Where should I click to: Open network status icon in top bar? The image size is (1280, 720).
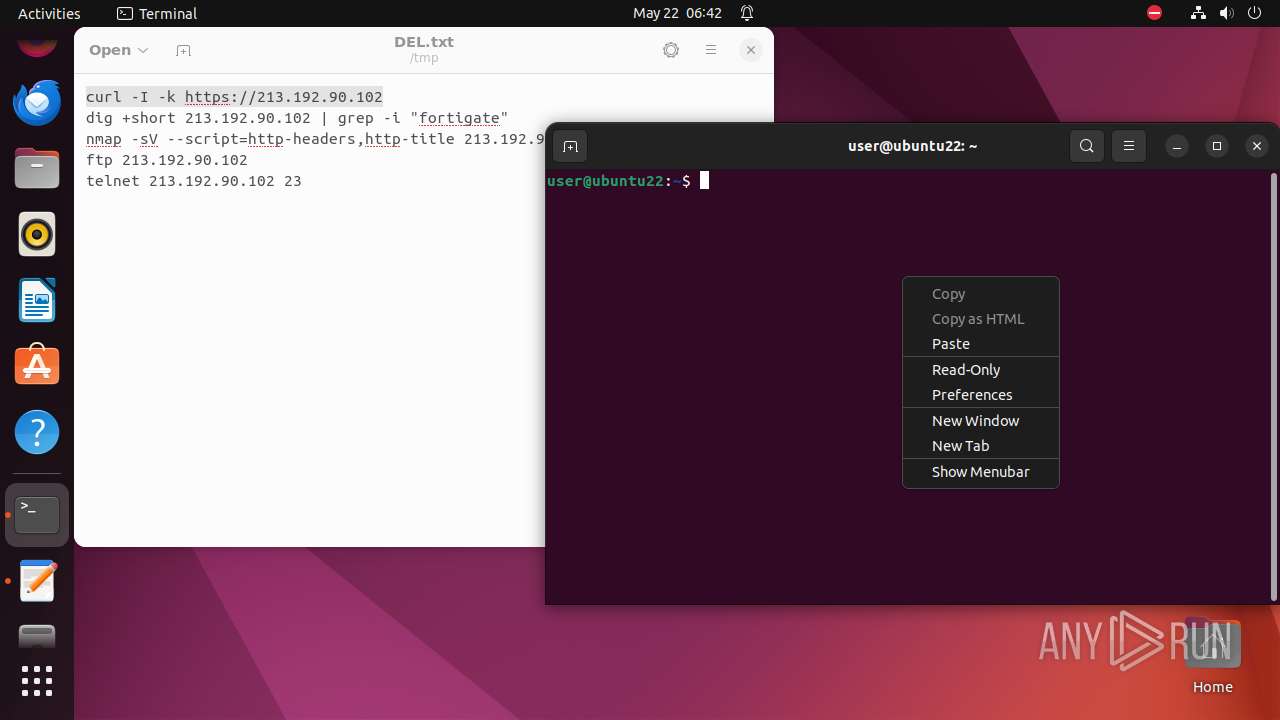pos(1199,13)
